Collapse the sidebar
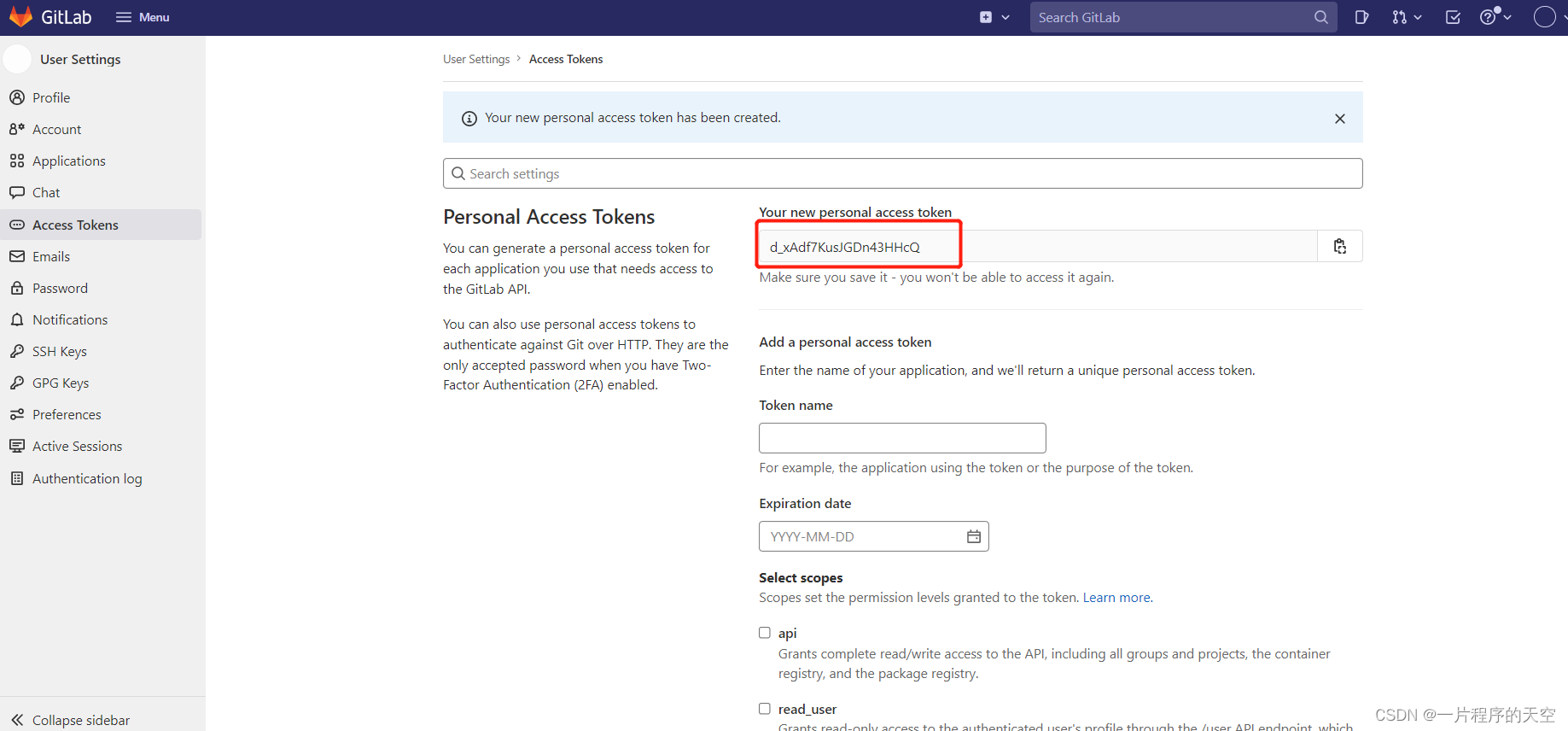 pyautogui.click(x=71, y=720)
